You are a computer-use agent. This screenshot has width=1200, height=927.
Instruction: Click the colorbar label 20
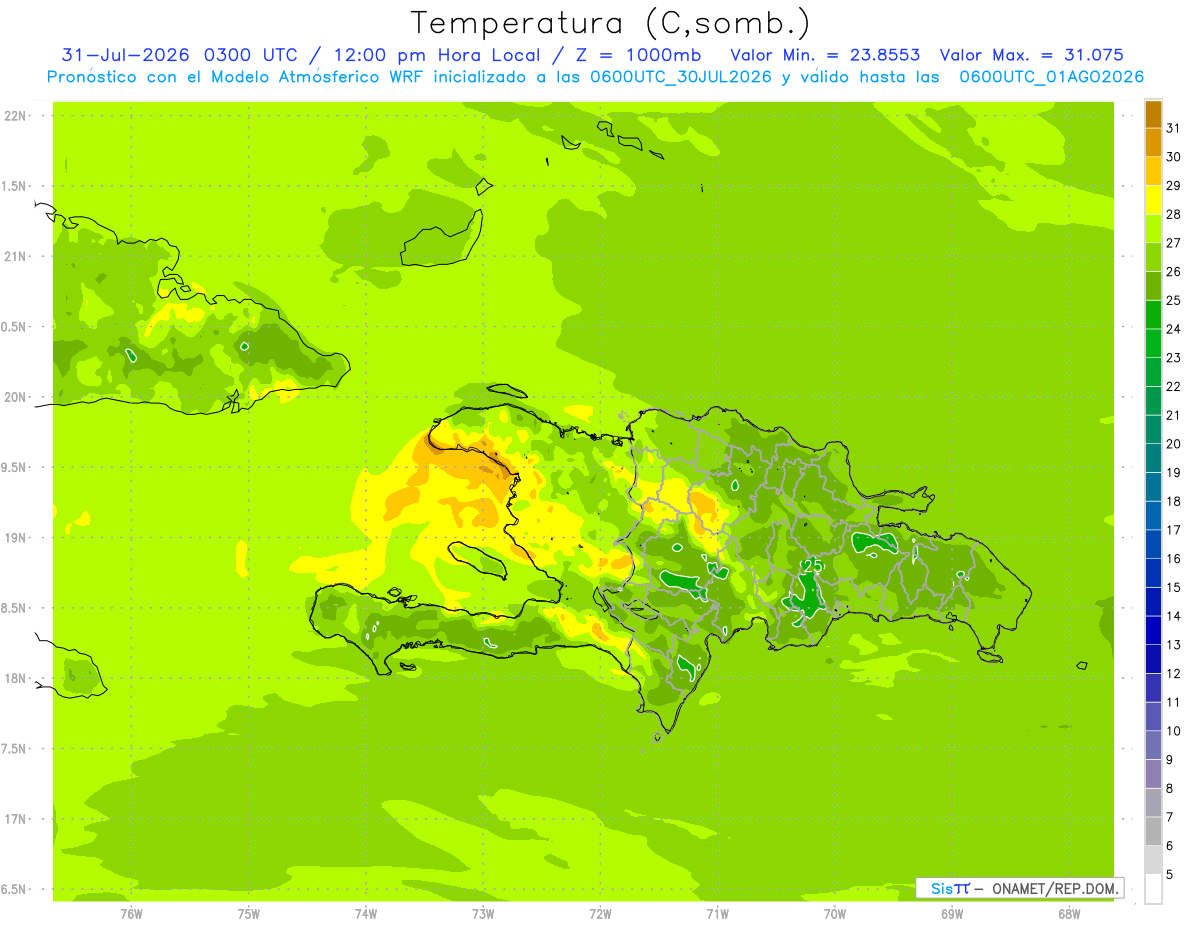coord(1174,444)
